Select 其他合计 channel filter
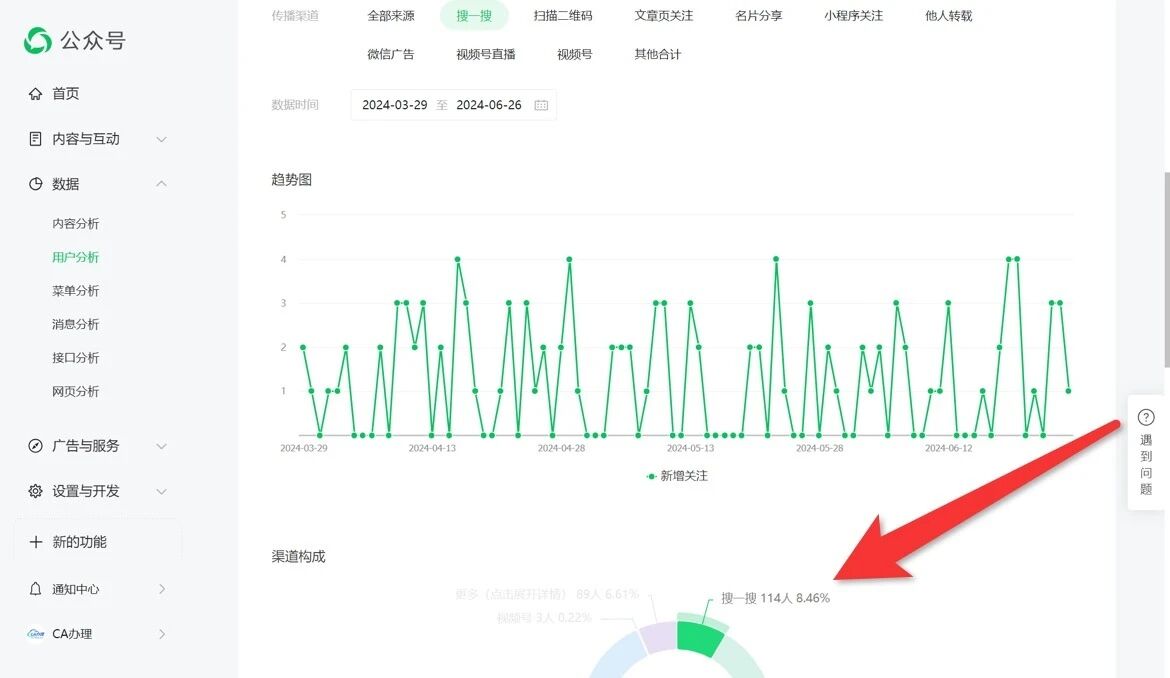Image resolution: width=1170 pixels, height=678 pixels. [657, 54]
